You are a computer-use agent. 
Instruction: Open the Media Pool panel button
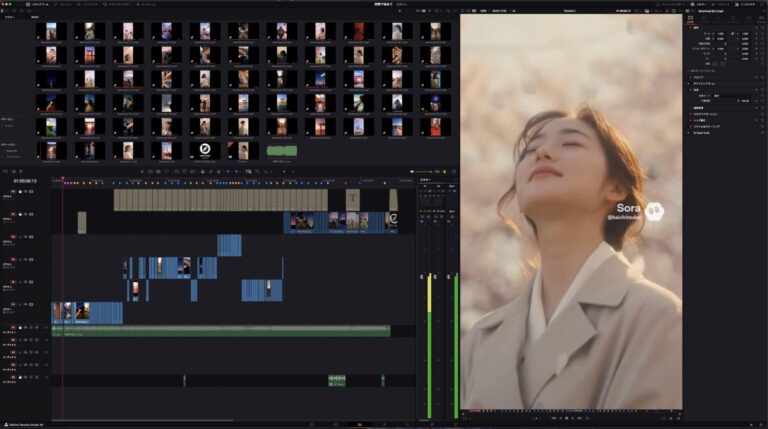pyautogui.click(x=37, y=4)
